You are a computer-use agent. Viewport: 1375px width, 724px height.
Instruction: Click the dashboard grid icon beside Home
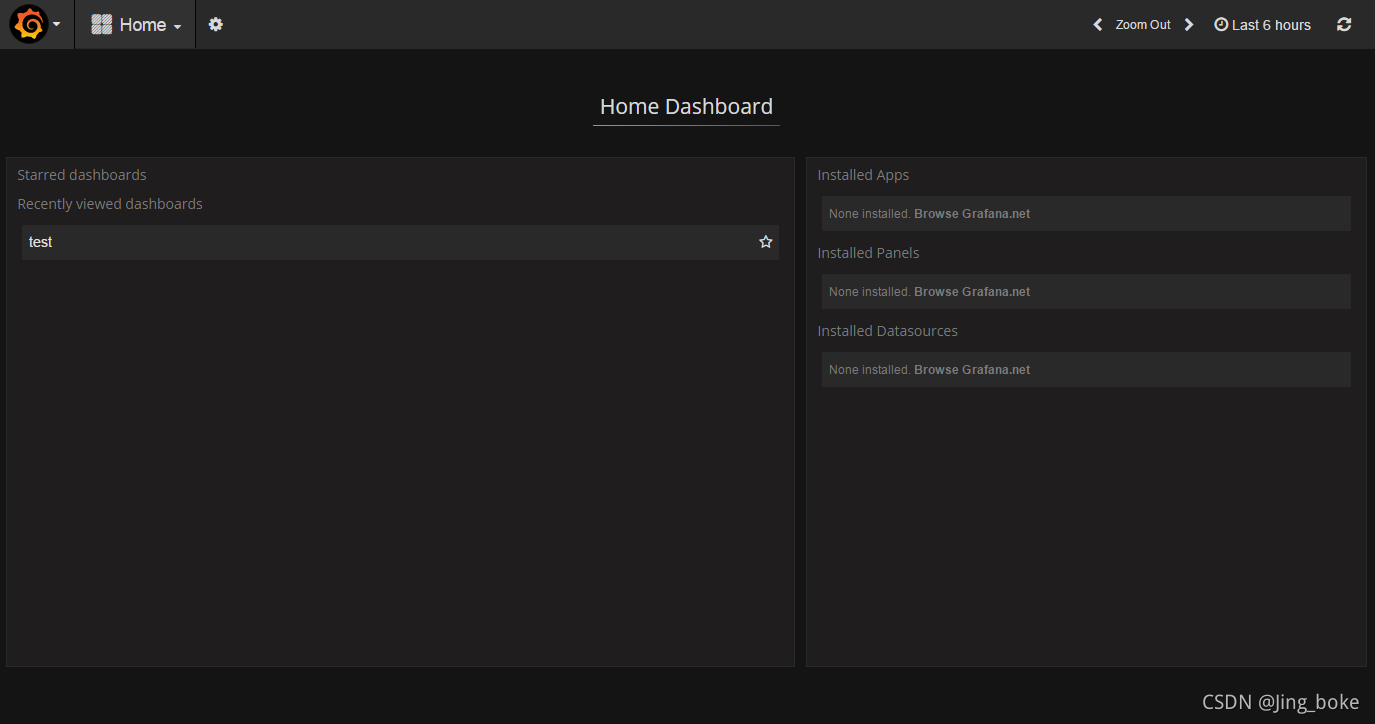(101, 24)
